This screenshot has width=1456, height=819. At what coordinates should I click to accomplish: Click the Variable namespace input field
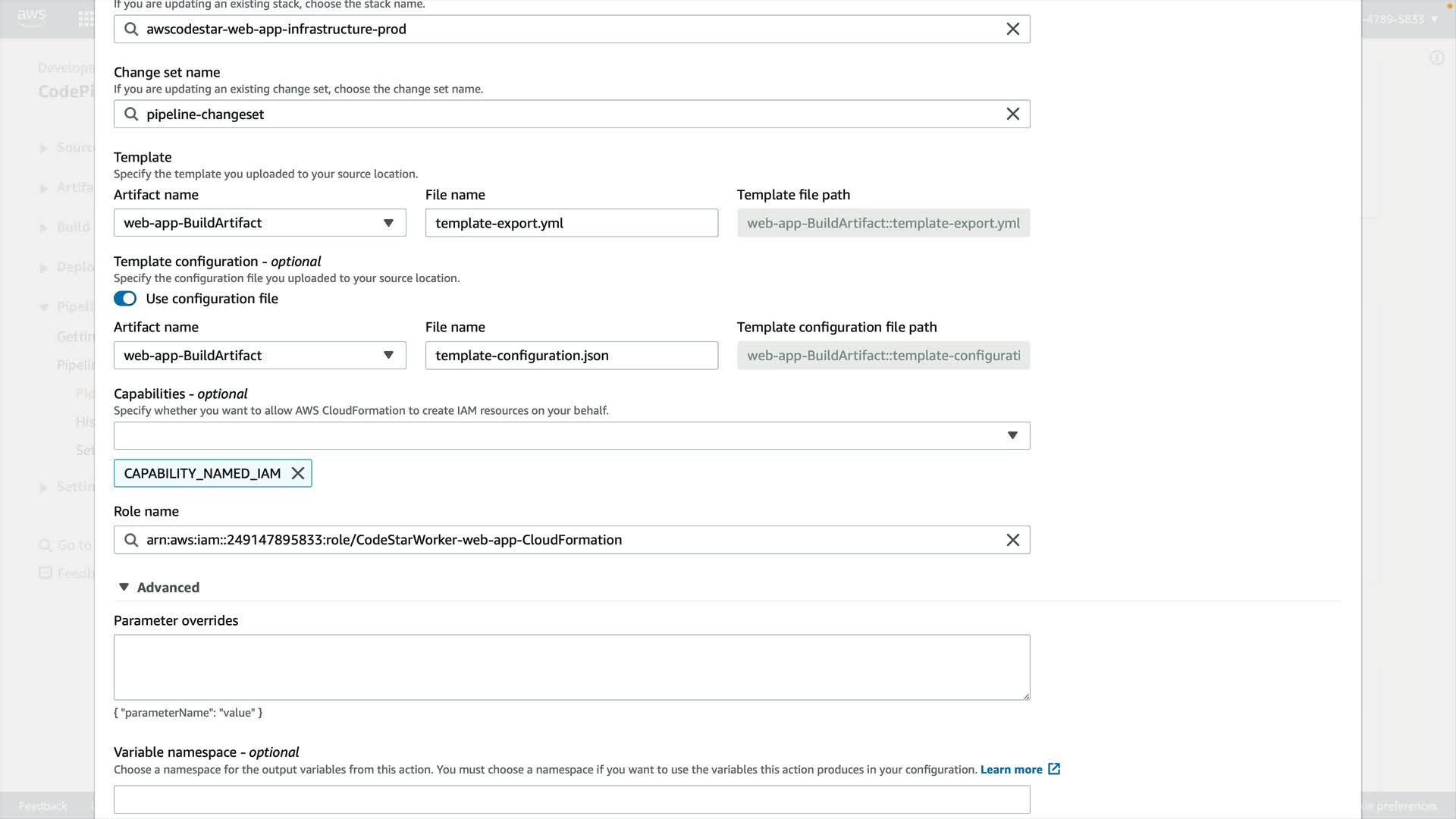click(x=572, y=799)
